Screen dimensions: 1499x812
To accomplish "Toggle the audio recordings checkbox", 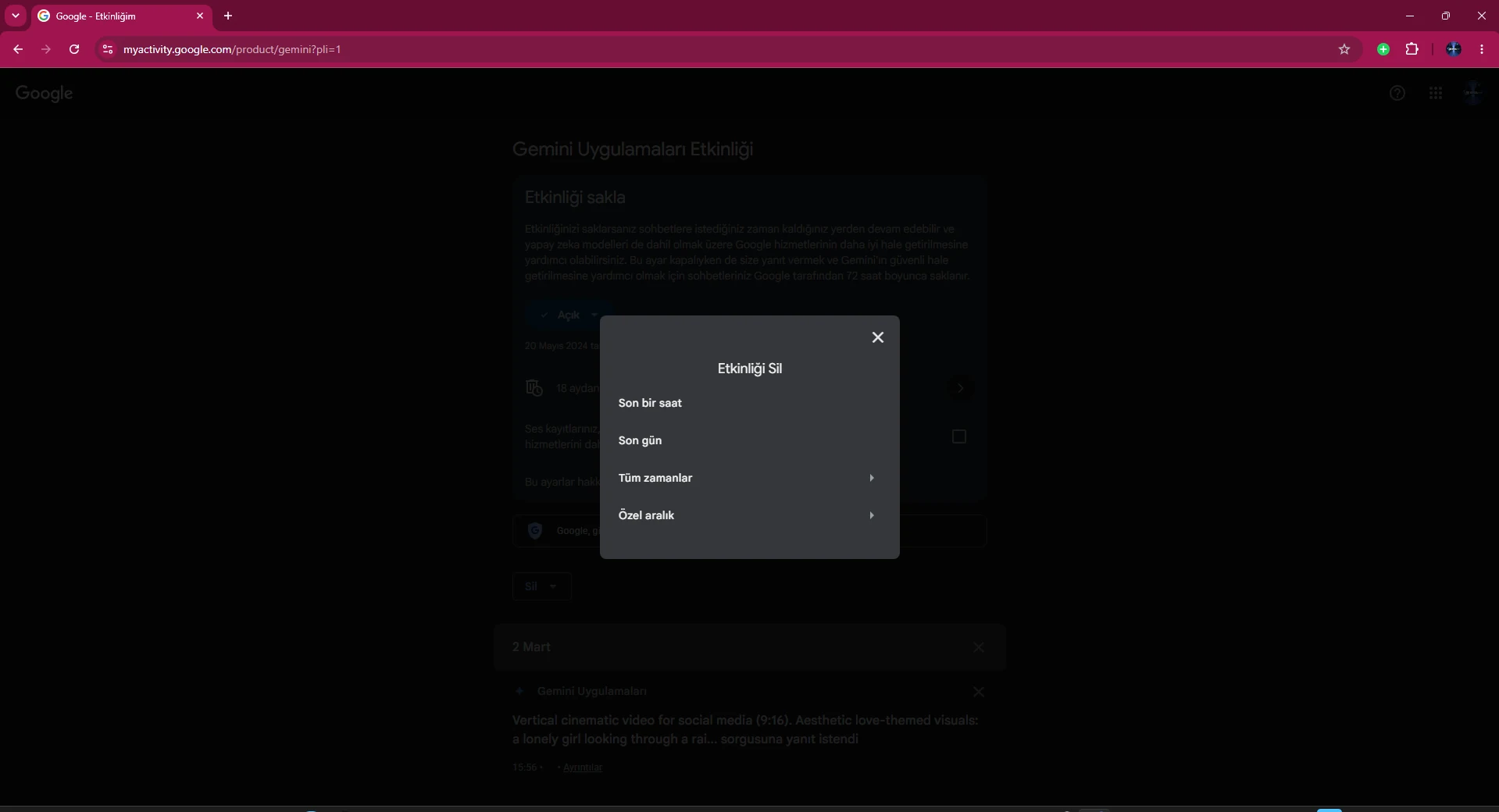I will tap(959, 436).
